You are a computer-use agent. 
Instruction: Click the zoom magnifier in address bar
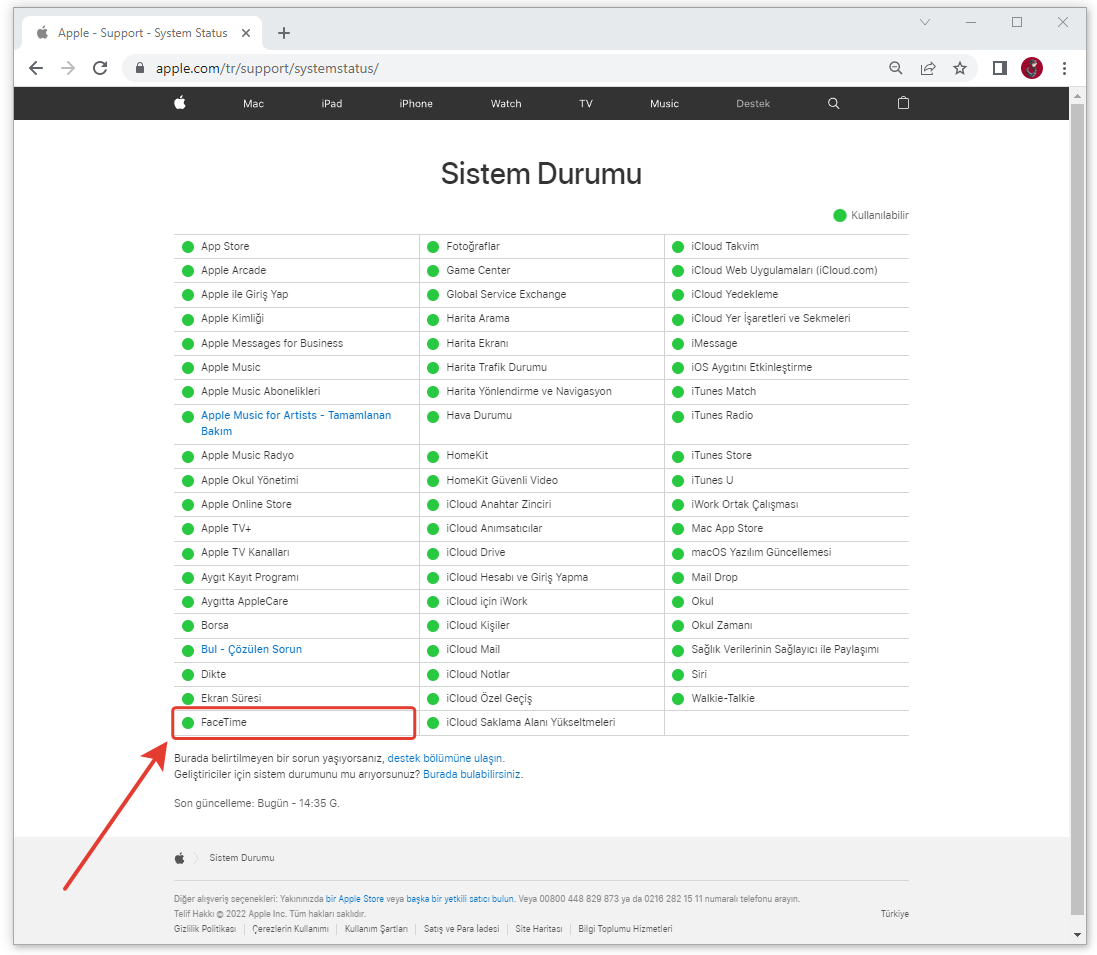pyautogui.click(x=896, y=68)
